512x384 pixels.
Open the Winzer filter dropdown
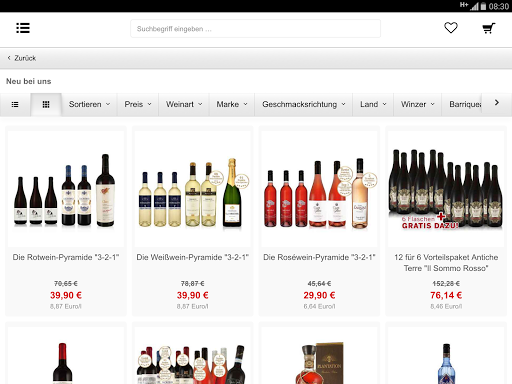pos(418,105)
